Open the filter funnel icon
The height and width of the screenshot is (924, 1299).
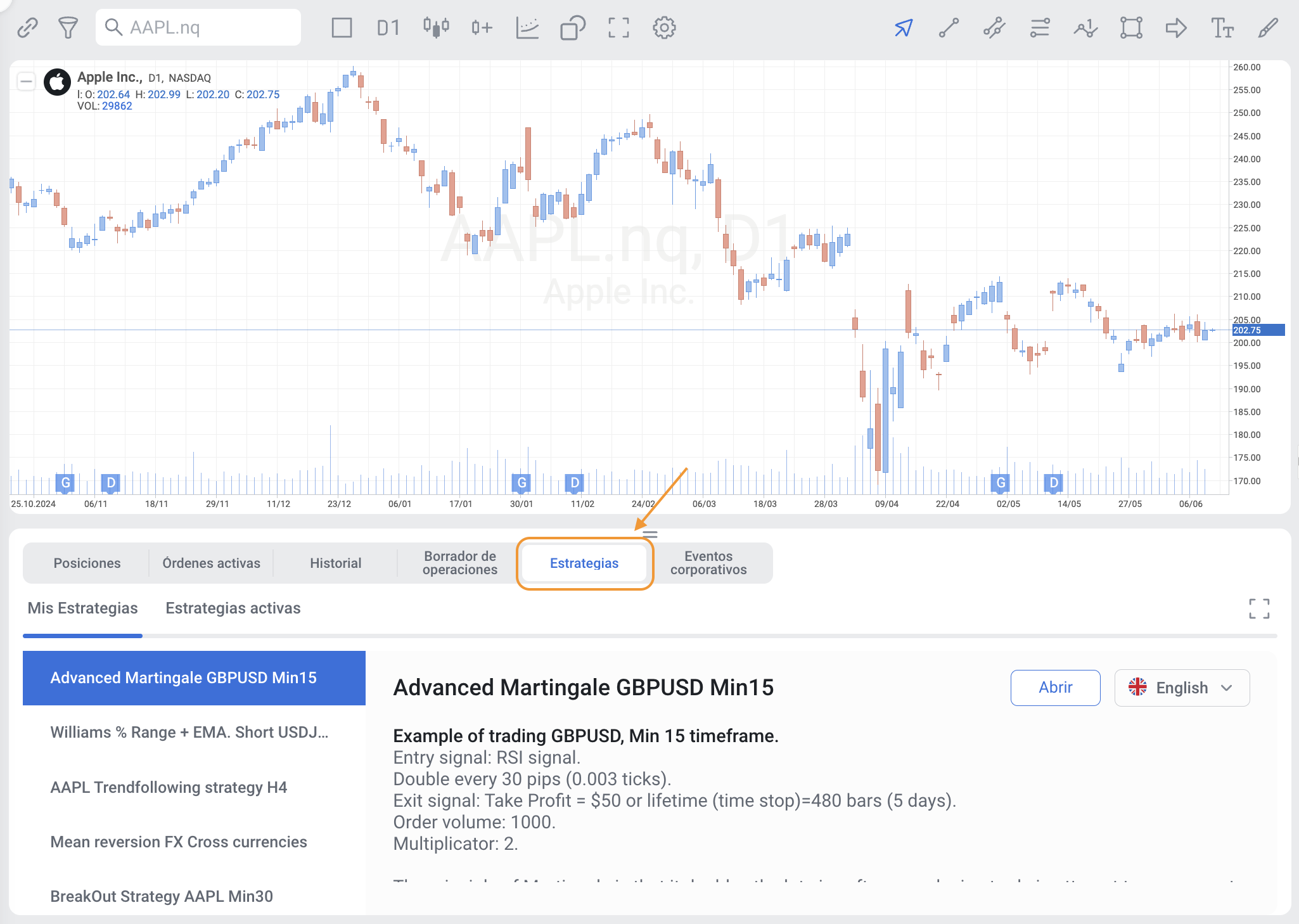(68, 28)
